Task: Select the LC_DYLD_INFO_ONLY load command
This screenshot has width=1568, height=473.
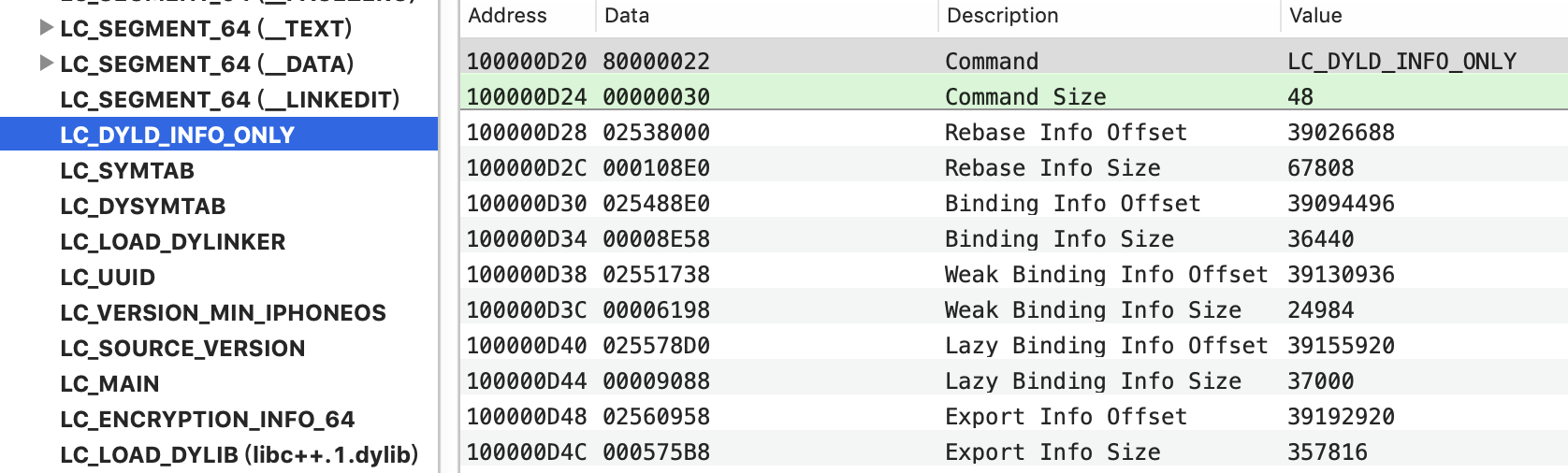Action: [x=177, y=135]
